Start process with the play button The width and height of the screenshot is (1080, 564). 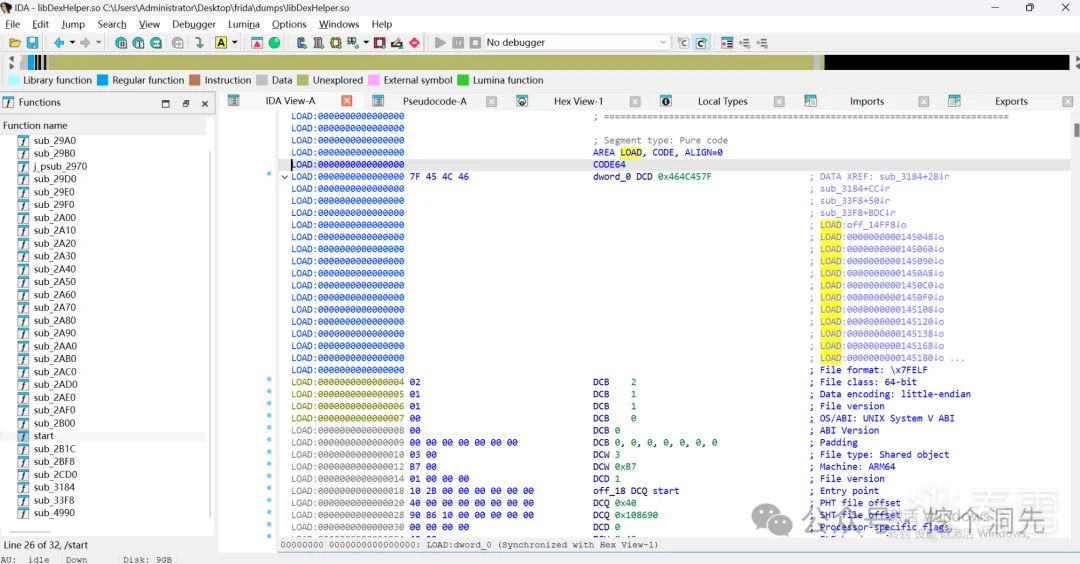(x=440, y=43)
